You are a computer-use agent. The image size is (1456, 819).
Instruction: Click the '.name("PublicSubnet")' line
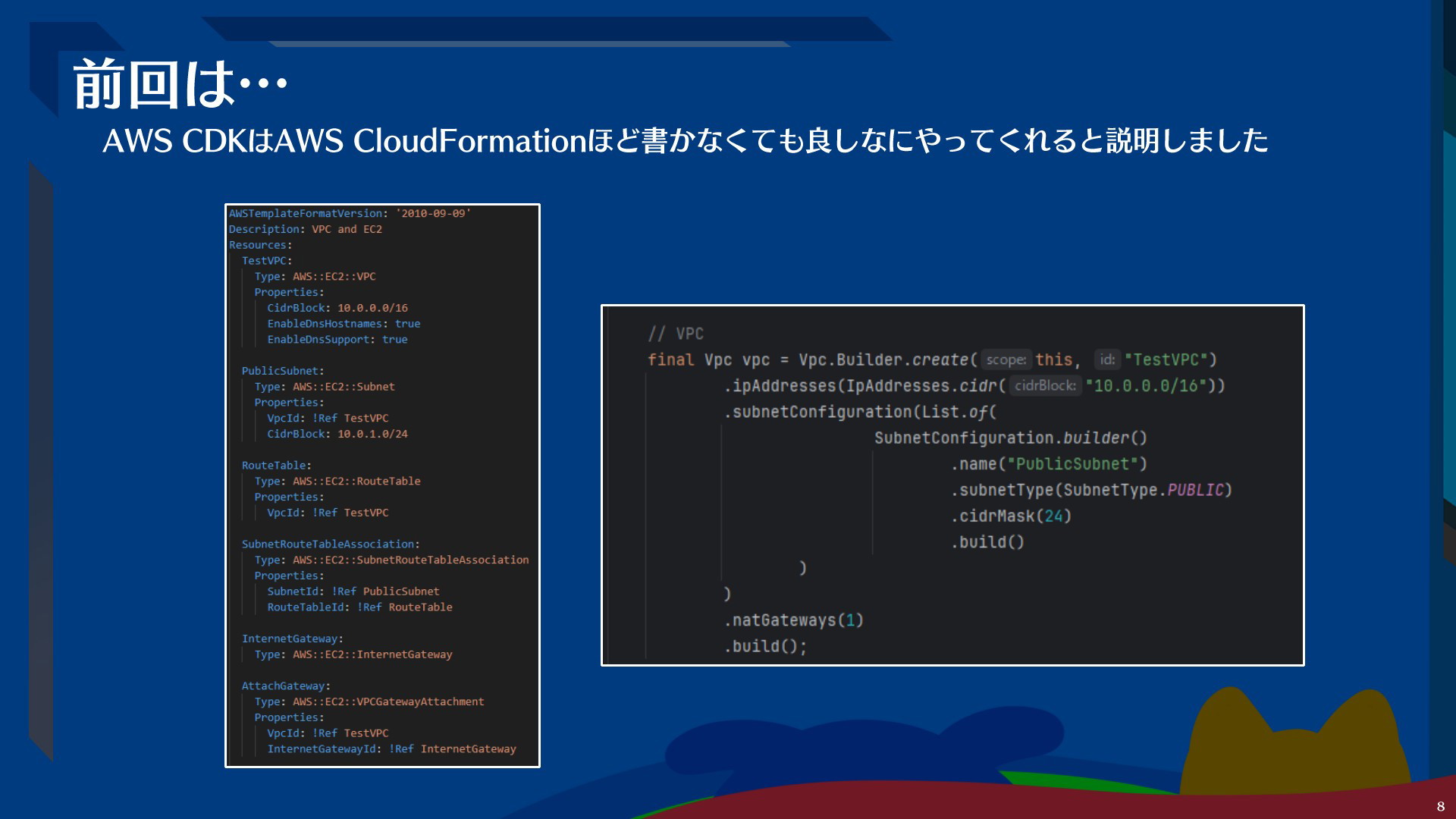1049,464
